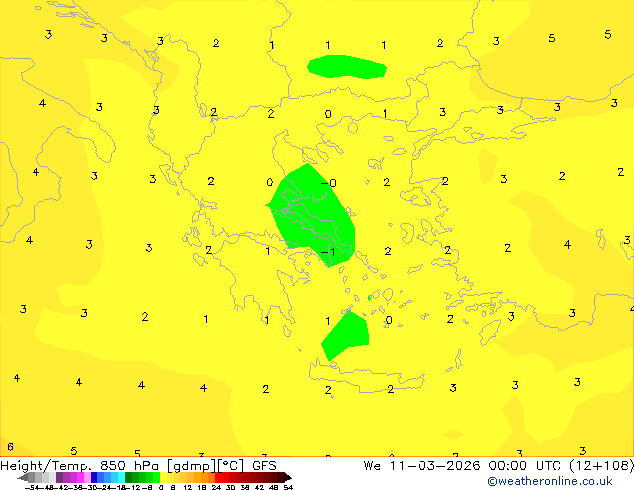The height and width of the screenshot is (490, 634).
Task: Click the dark maroon right arrow of the color scale
Action: (287, 477)
